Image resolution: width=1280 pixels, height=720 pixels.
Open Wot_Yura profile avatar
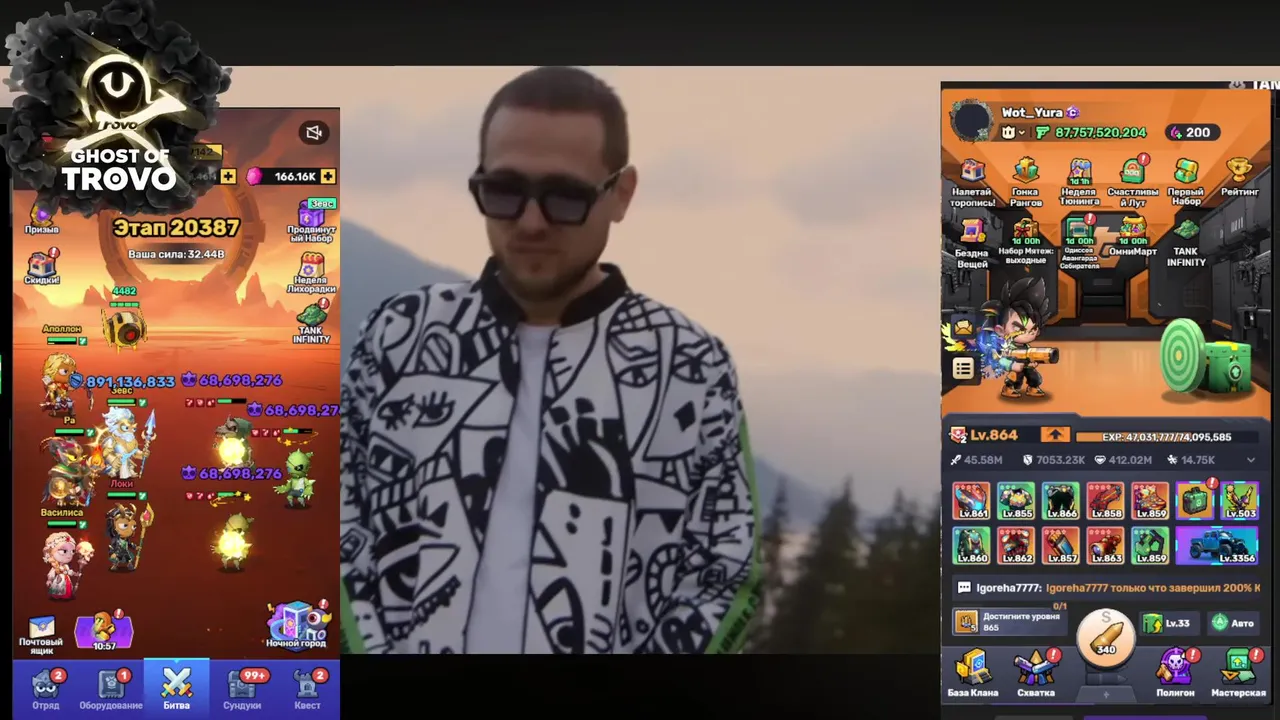pos(971,121)
